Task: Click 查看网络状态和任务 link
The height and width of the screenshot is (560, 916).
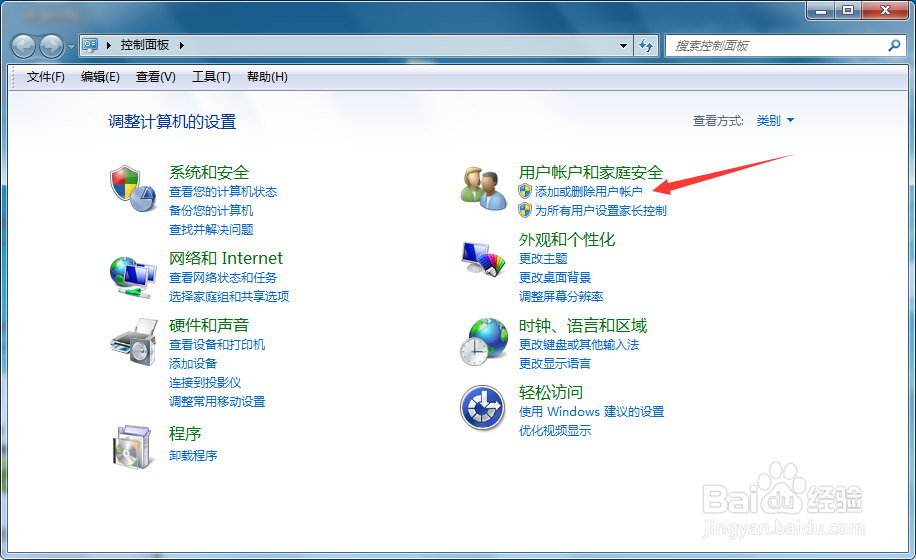Action: click(x=223, y=277)
